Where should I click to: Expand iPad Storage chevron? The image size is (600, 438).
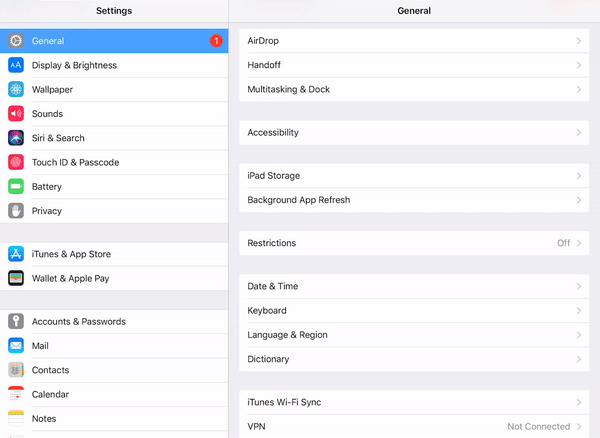click(579, 176)
